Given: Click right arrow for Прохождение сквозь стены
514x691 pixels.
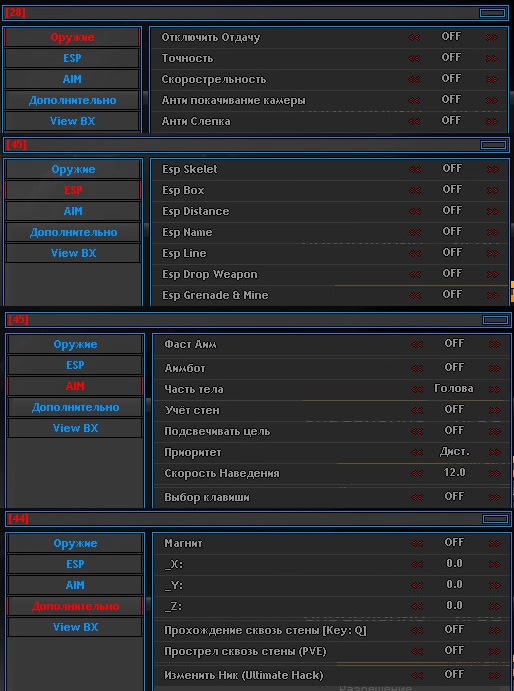Looking at the screenshot, I should pos(494,630).
